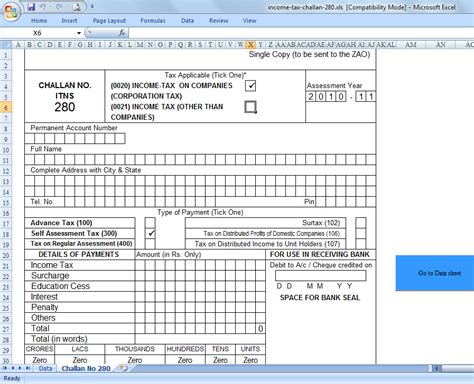Screen dimensions: 474x384
Task: Go to first sheet navigation arrow
Action: click(5, 368)
